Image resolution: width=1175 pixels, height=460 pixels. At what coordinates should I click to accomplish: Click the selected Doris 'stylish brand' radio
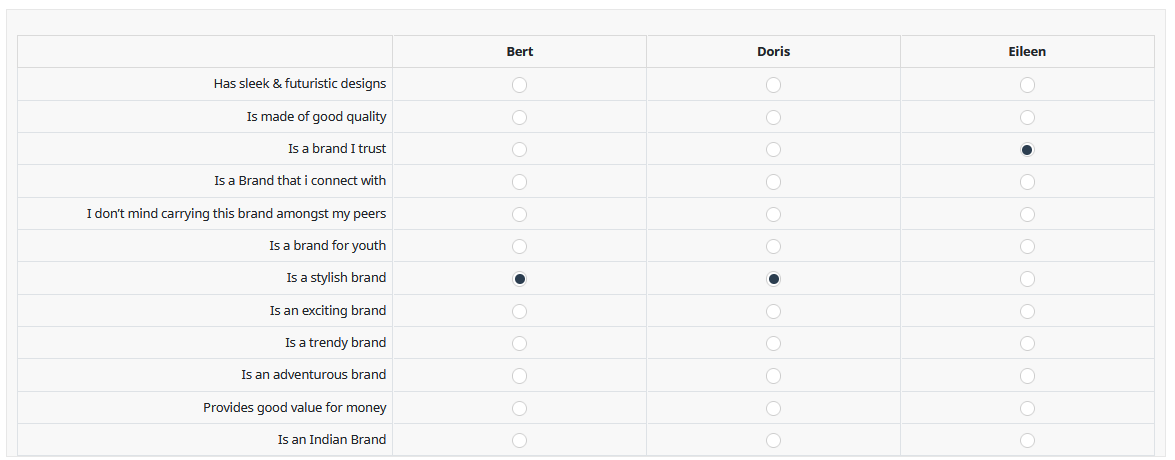click(773, 279)
